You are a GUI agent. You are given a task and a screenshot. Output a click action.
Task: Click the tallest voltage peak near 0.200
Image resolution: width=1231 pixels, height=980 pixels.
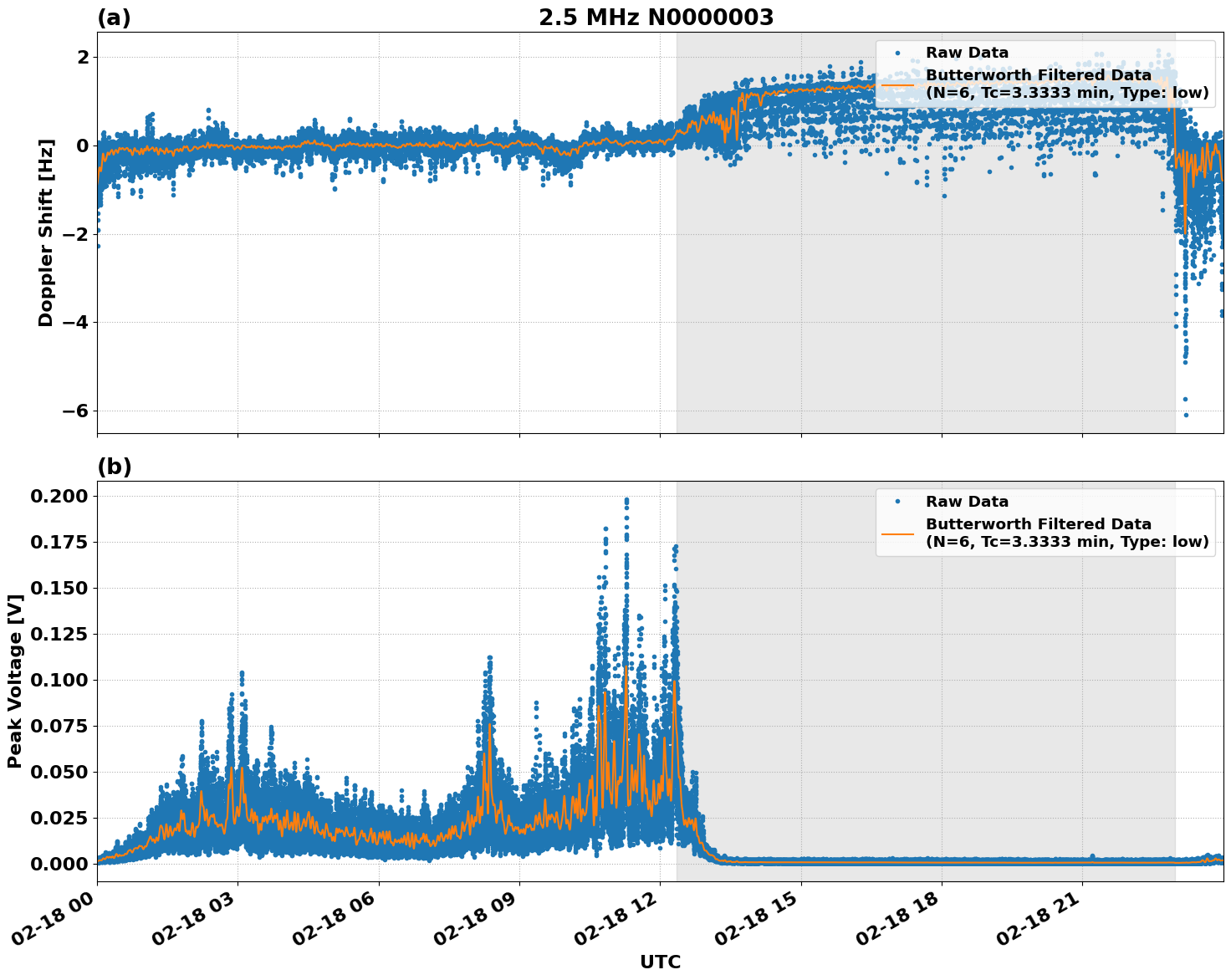click(625, 498)
